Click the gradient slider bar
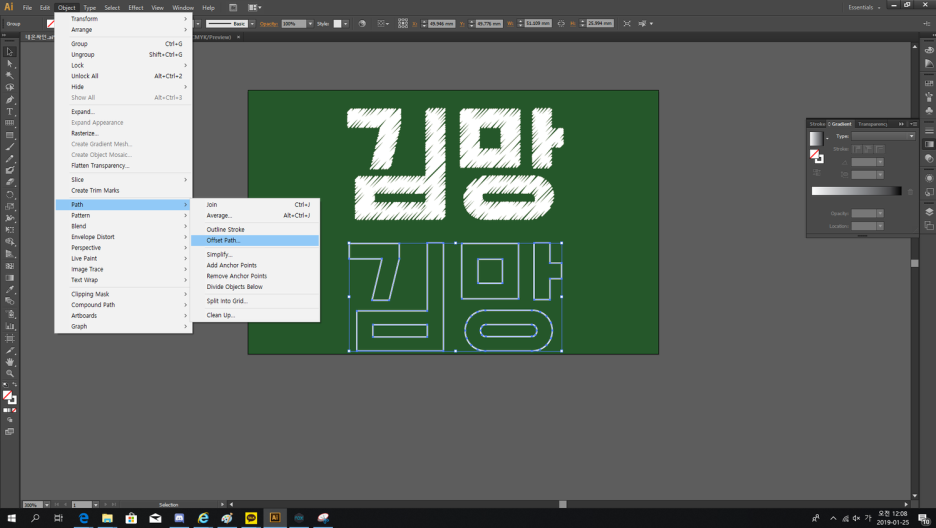 click(x=856, y=190)
